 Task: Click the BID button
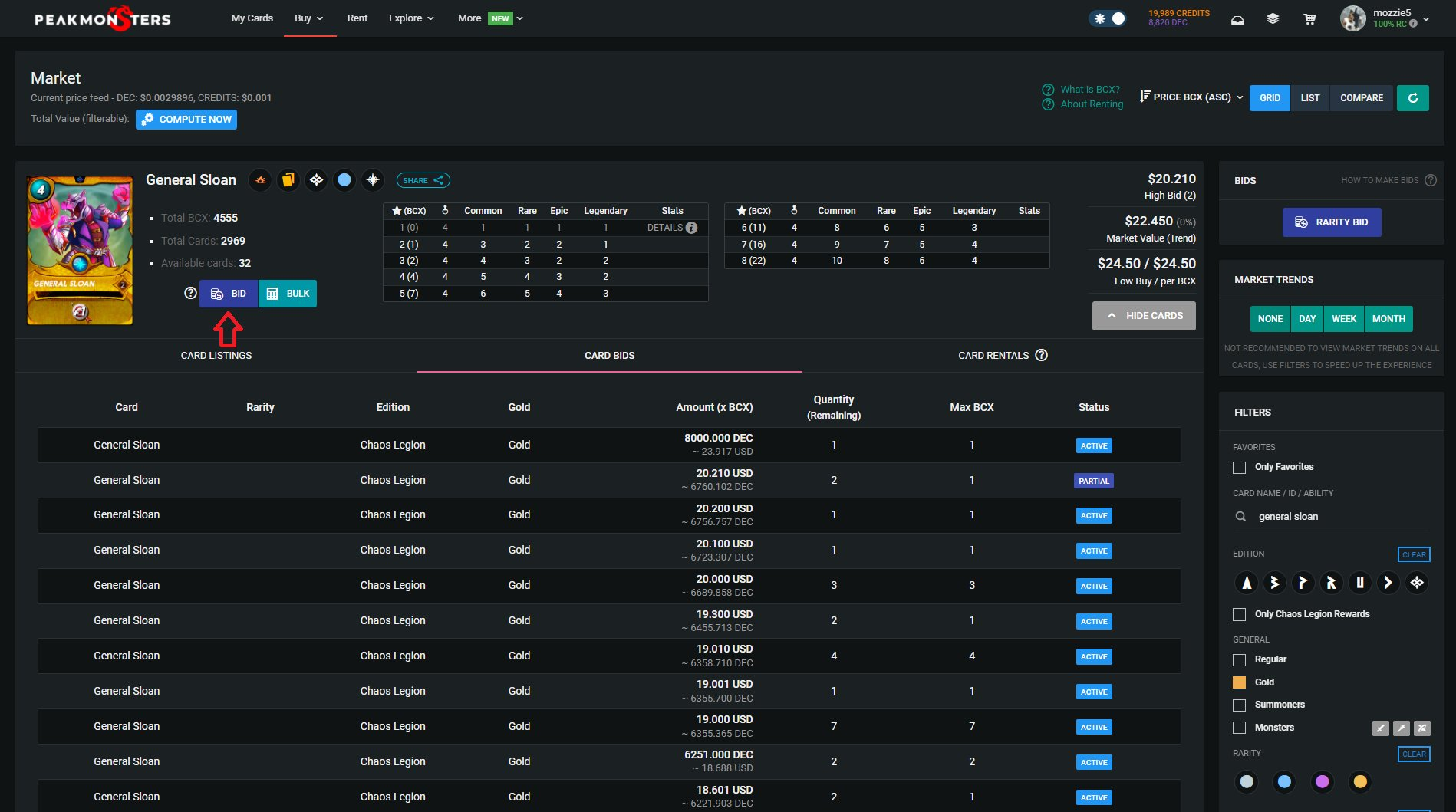pos(229,294)
